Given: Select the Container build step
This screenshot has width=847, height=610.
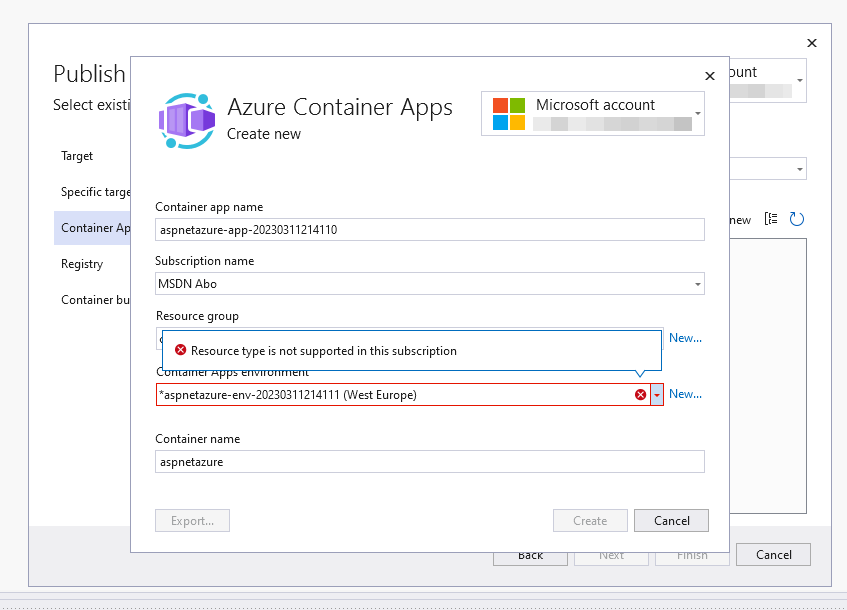Looking at the screenshot, I should (x=96, y=300).
